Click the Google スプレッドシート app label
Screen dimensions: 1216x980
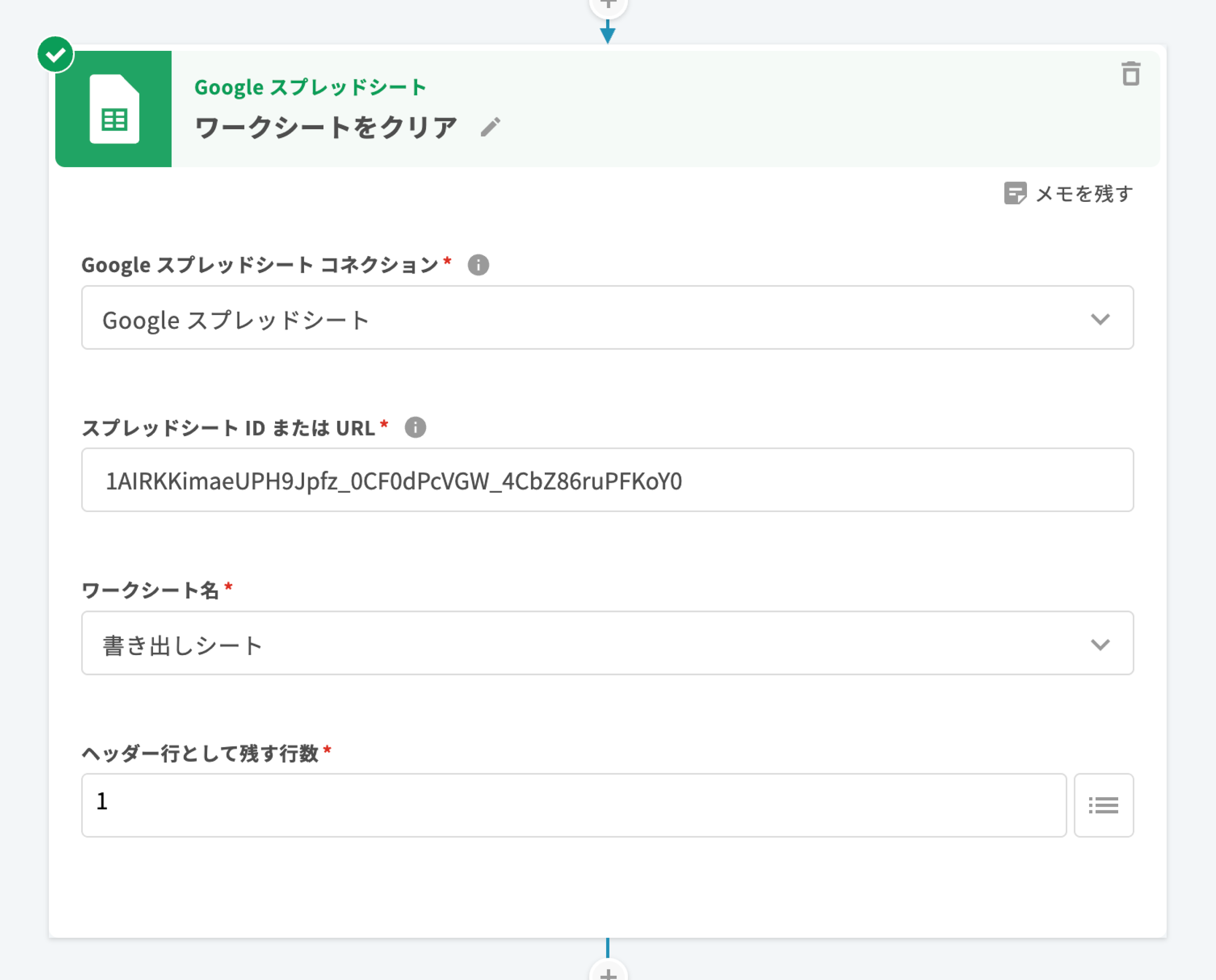(310, 87)
